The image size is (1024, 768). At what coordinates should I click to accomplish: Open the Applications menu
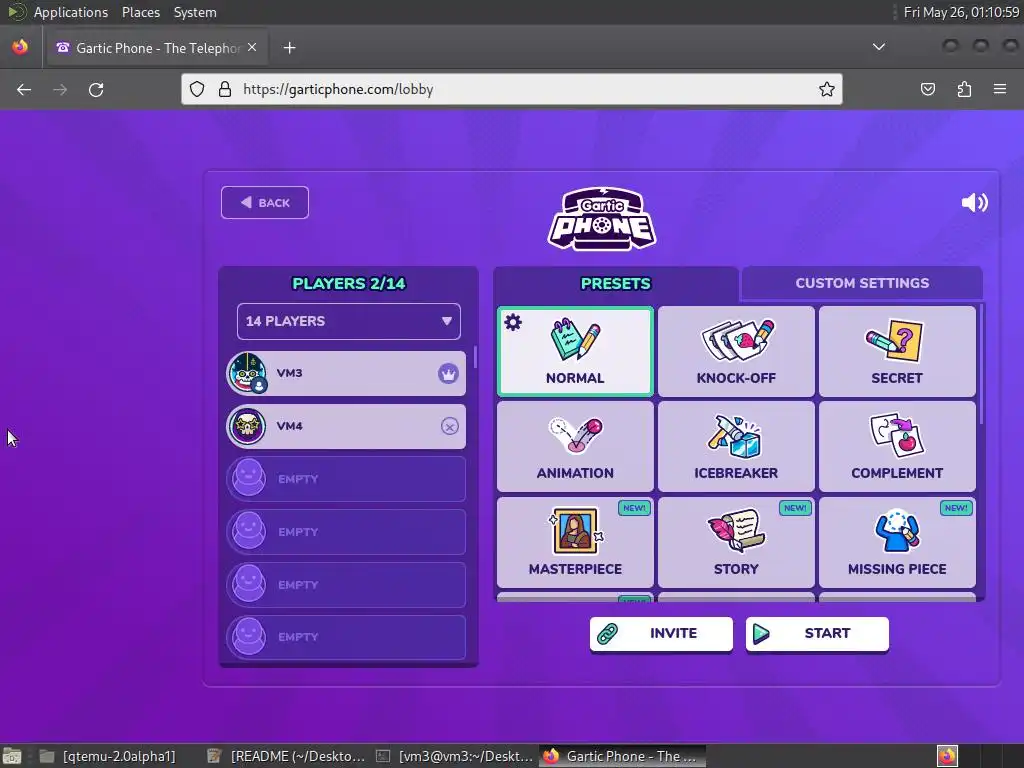point(71,12)
